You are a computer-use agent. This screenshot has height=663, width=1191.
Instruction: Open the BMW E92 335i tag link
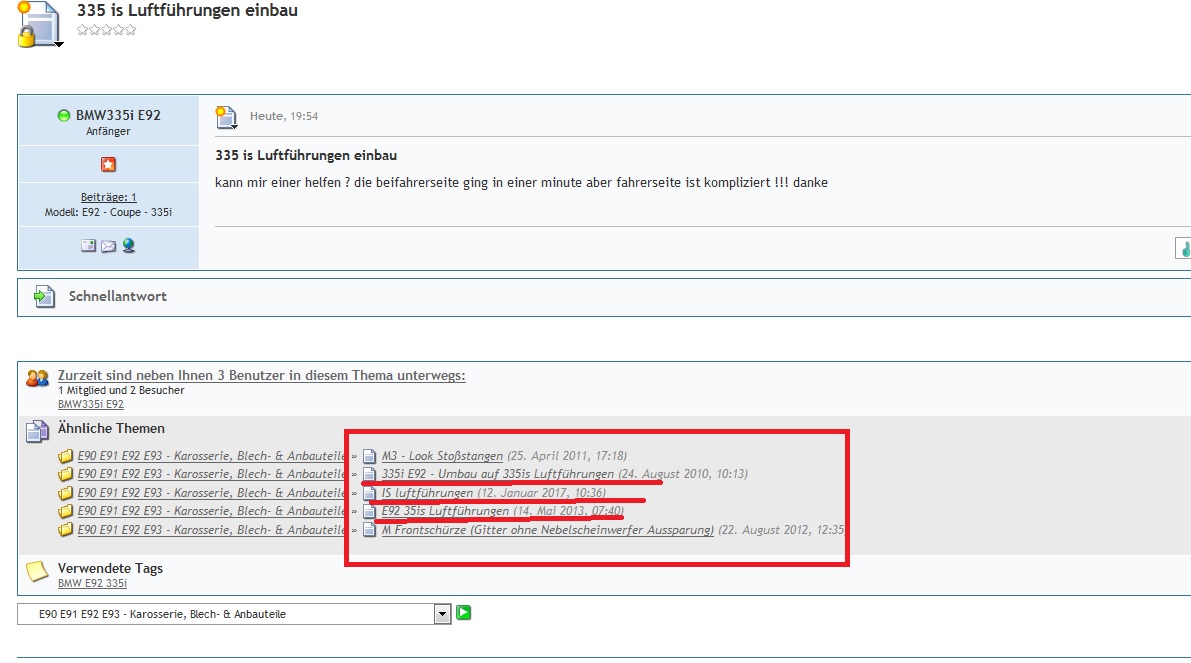tap(92, 583)
